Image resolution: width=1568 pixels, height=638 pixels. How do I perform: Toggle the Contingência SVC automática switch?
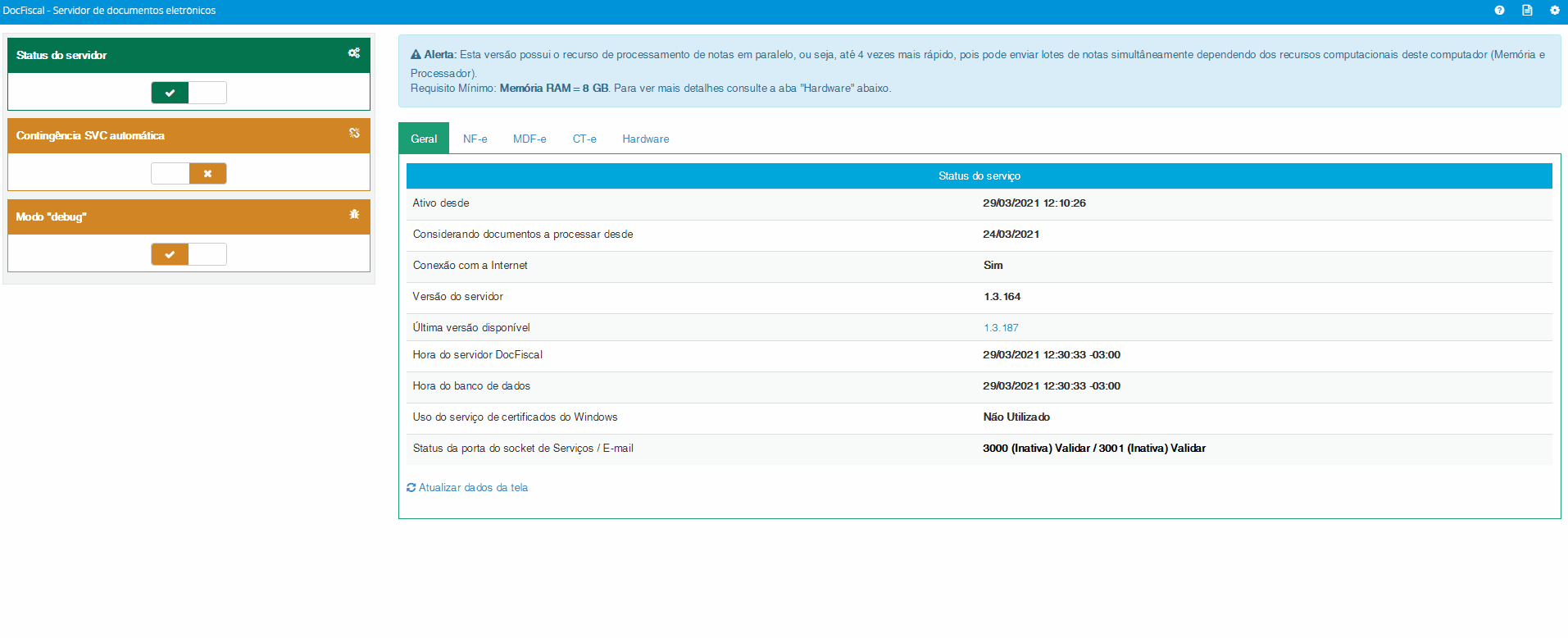(189, 173)
